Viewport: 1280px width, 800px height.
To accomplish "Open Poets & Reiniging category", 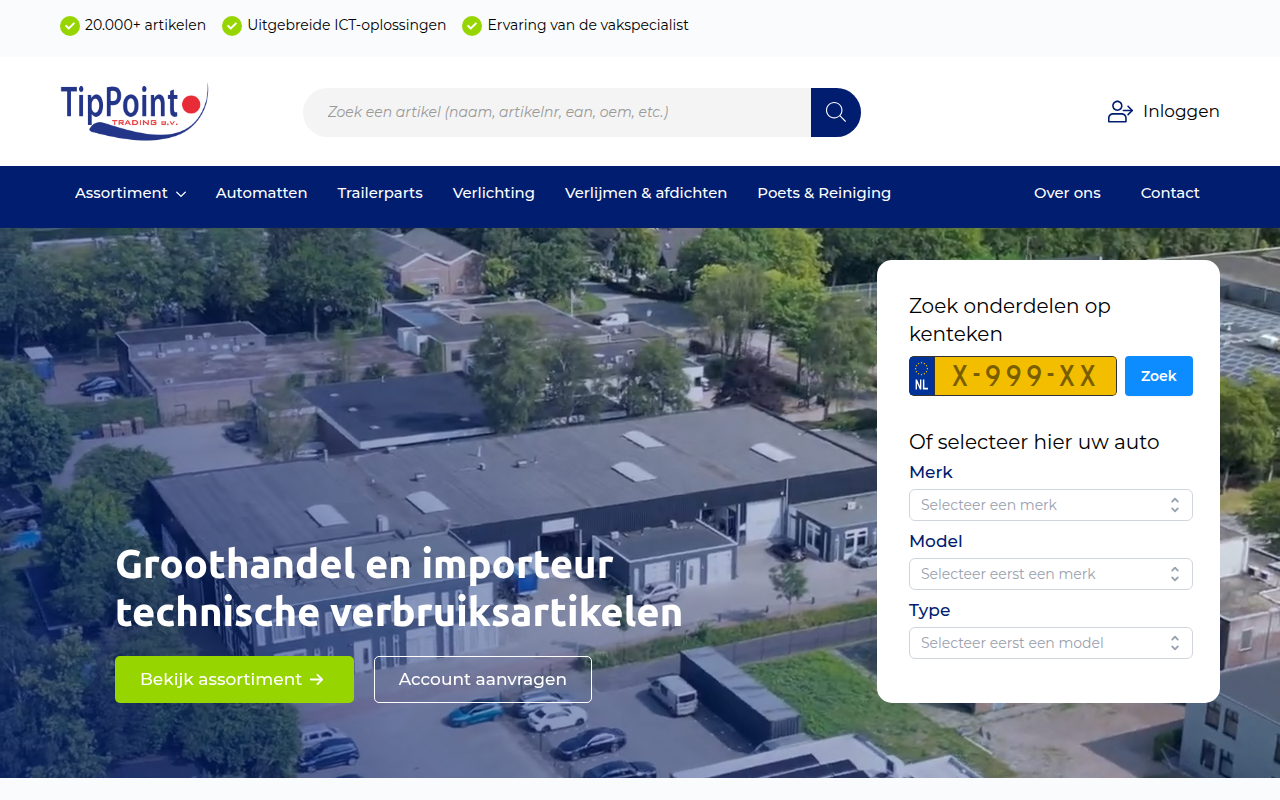I will pos(824,193).
